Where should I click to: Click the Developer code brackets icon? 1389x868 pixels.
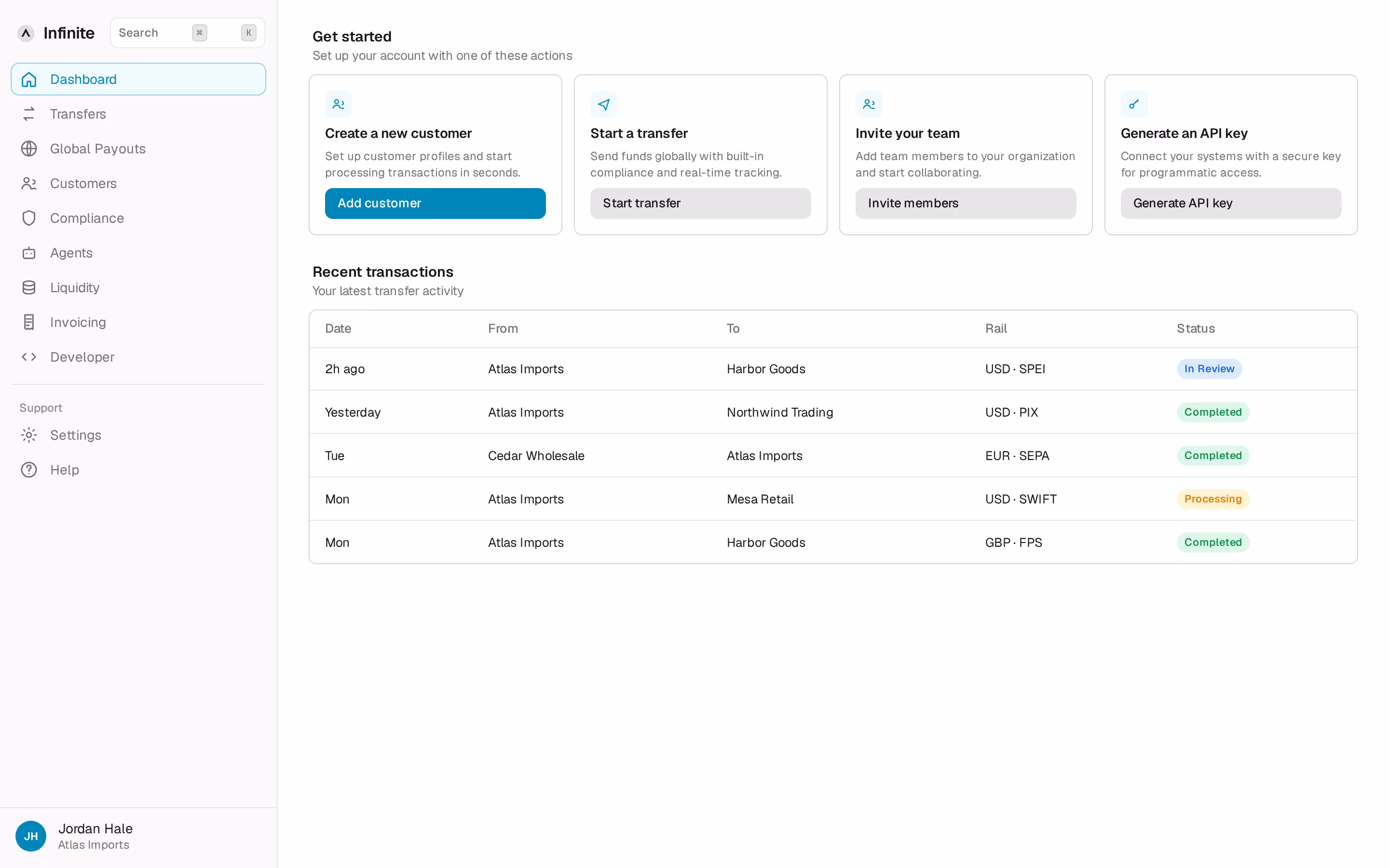click(29, 357)
